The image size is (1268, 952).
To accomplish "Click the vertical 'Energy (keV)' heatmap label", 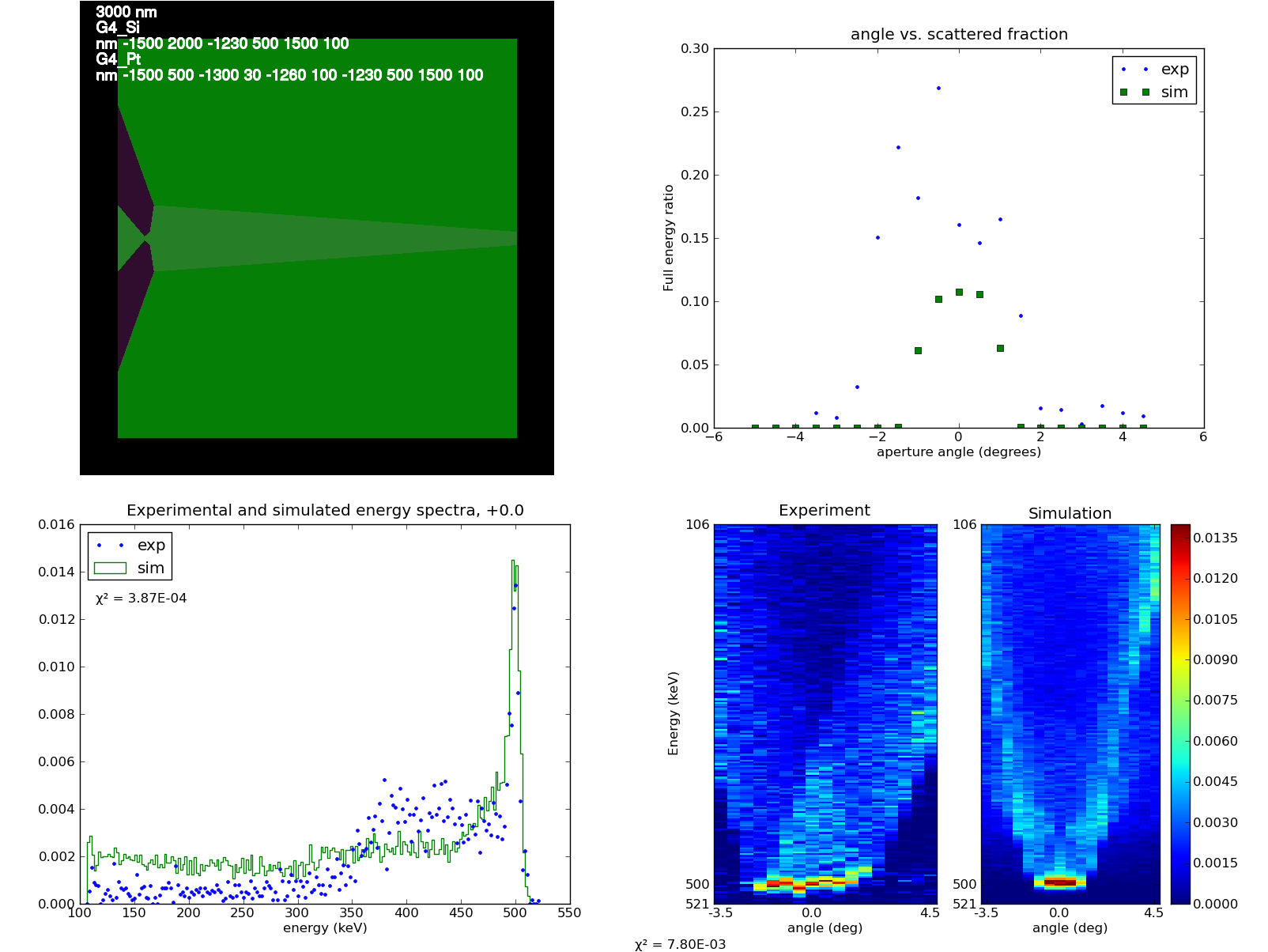I will point(674,713).
